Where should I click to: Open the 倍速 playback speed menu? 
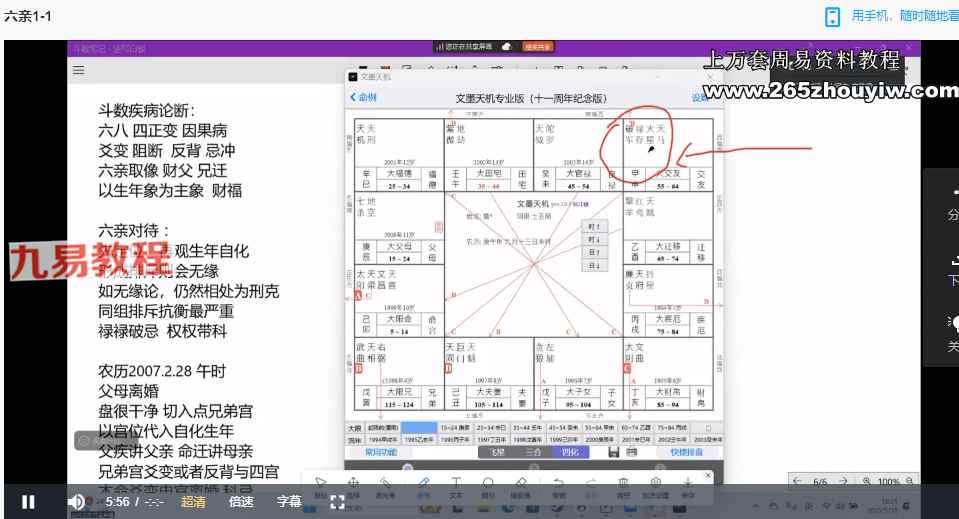tap(241, 502)
